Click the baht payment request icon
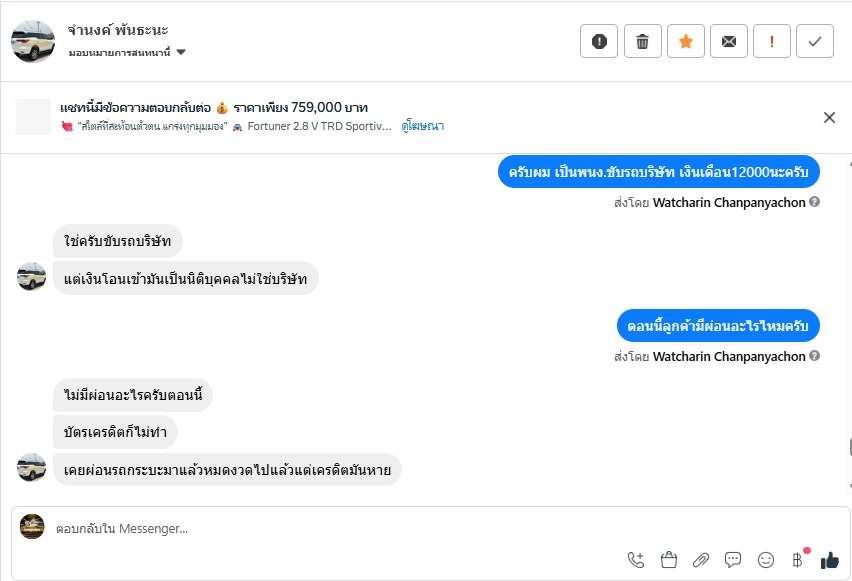 [x=798, y=559]
